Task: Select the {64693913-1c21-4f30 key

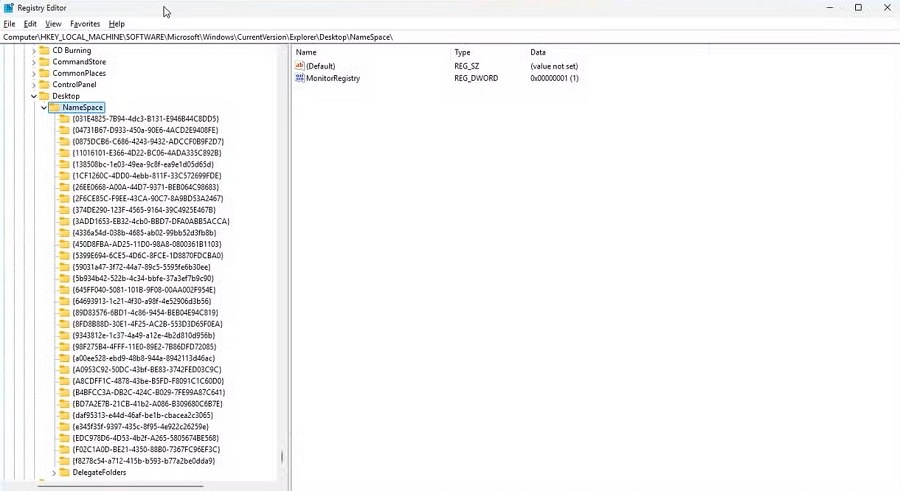Action: [x=142, y=301]
